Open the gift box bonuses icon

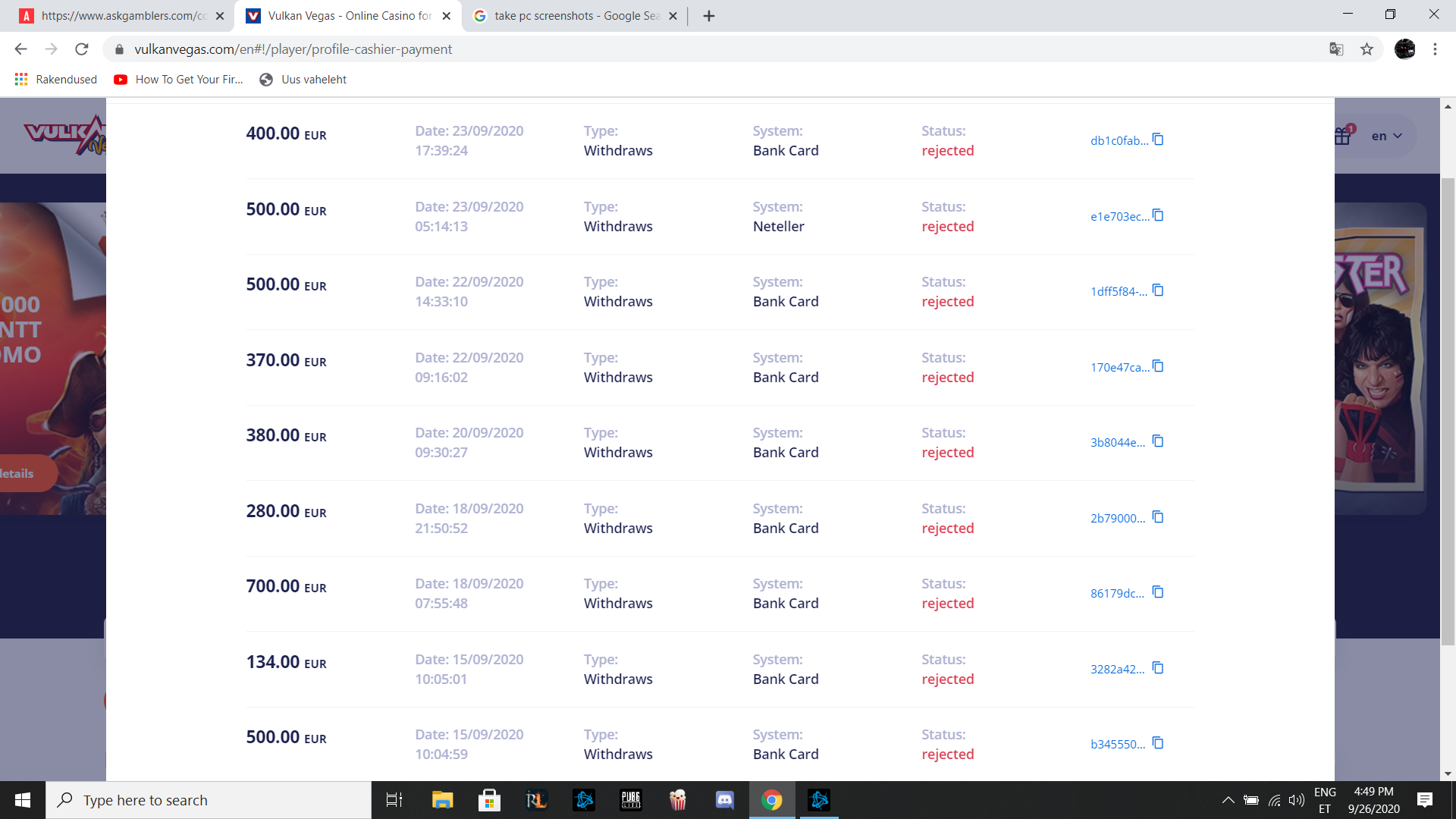(1343, 135)
